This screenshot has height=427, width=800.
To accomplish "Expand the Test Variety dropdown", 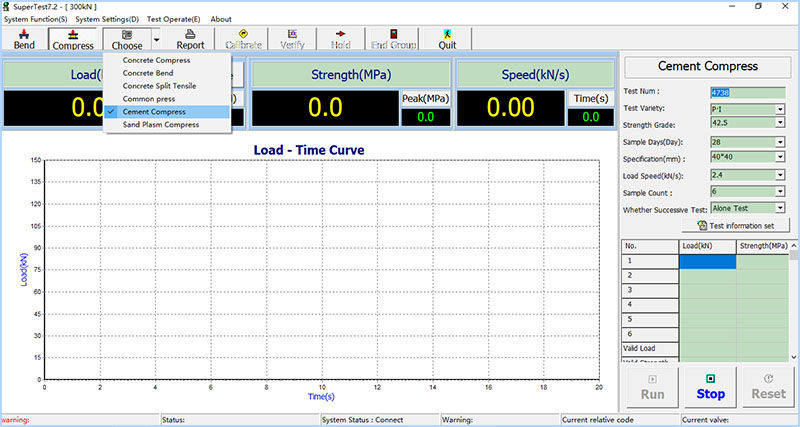I will click(x=780, y=108).
